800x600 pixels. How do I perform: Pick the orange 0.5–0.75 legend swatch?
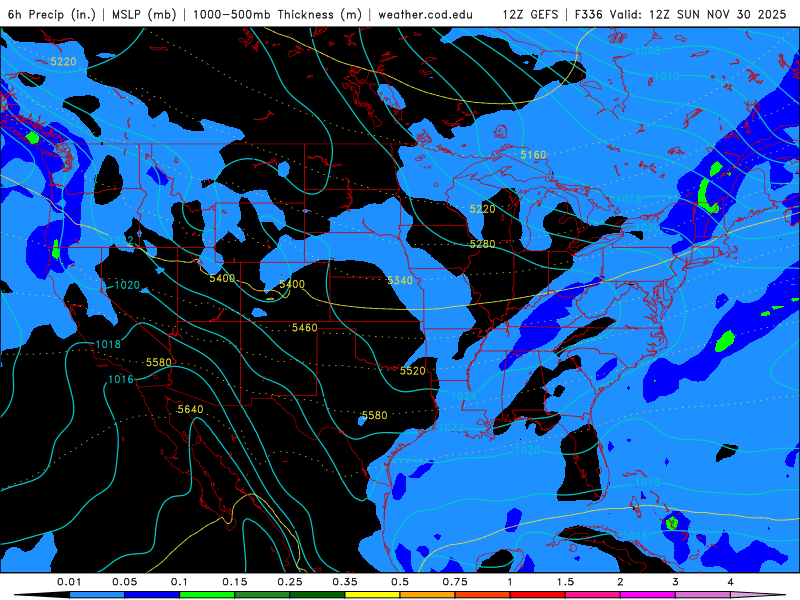[428, 595]
